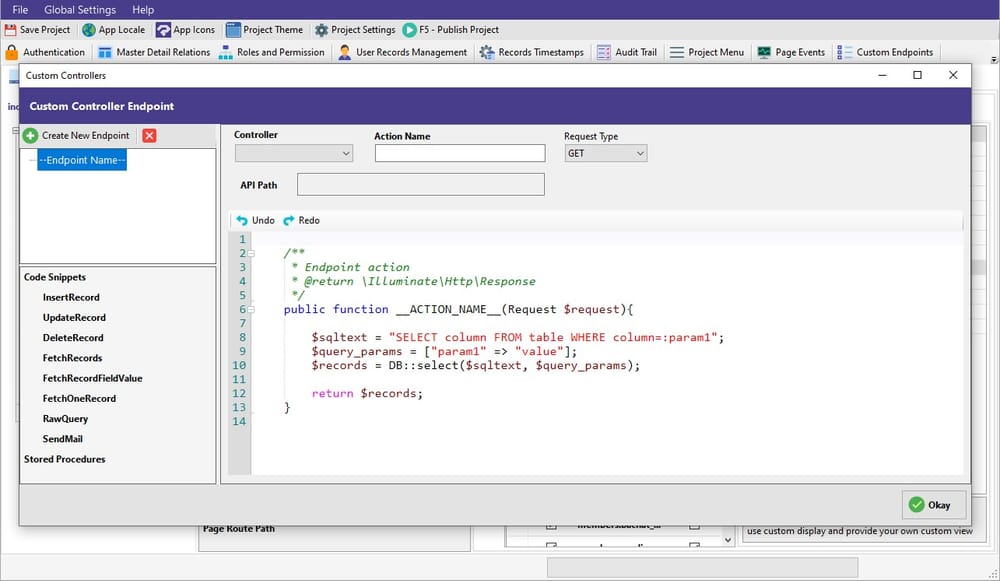Click Undo in the code editor
1000x581 pixels.
tap(255, 220)
